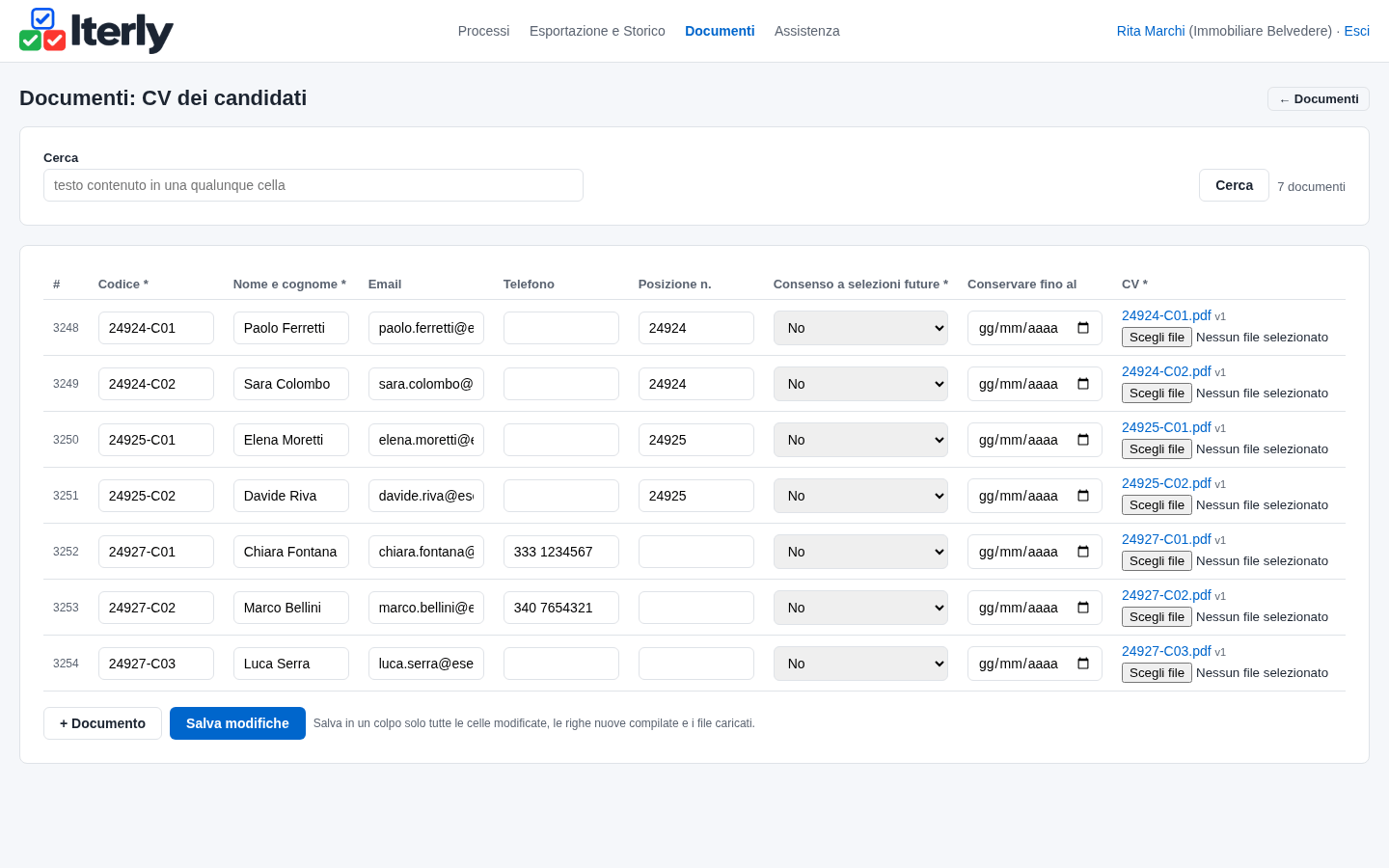
Task: Select the Documenti navigation item
Action: pyautogui.click(x=720, y=31)
